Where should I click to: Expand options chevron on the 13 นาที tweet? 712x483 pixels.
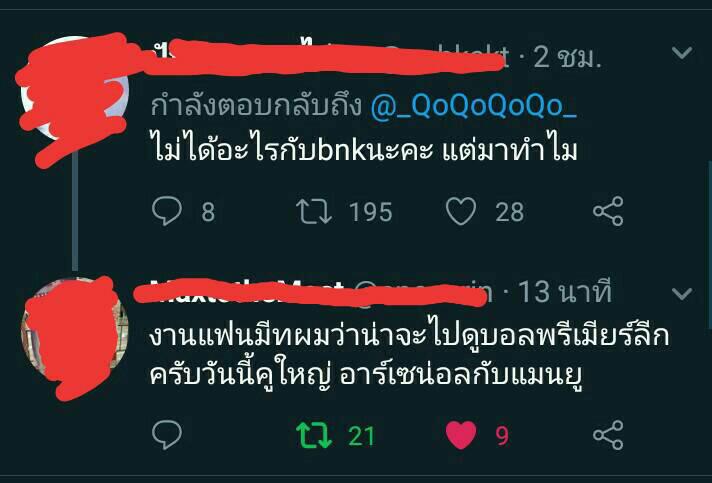click(682, 293)
